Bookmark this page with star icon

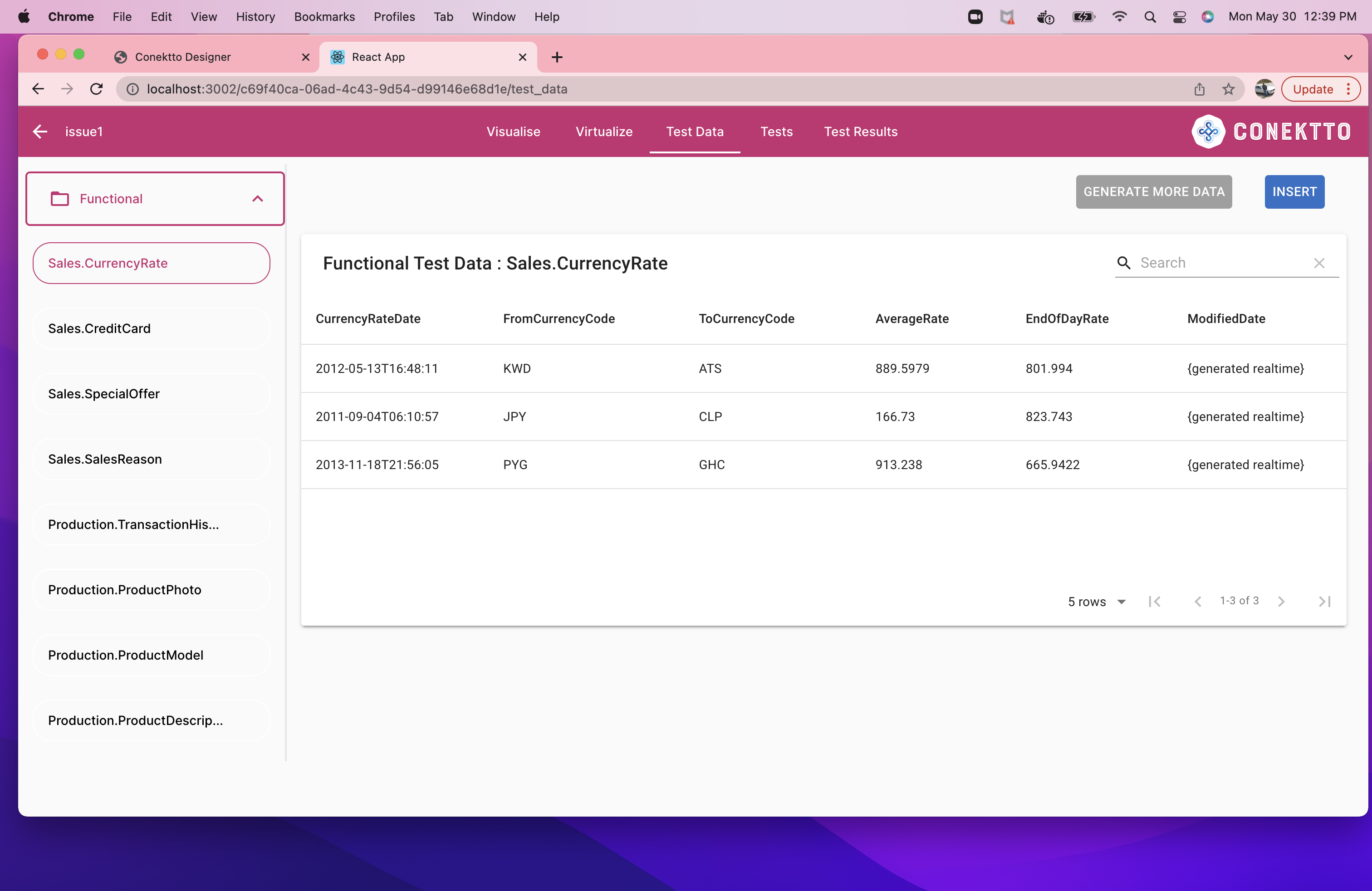(x=1229, y=89)
